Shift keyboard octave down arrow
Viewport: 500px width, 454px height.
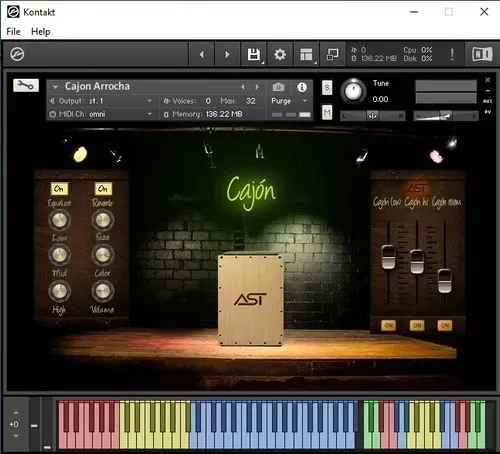coord(16,436)
